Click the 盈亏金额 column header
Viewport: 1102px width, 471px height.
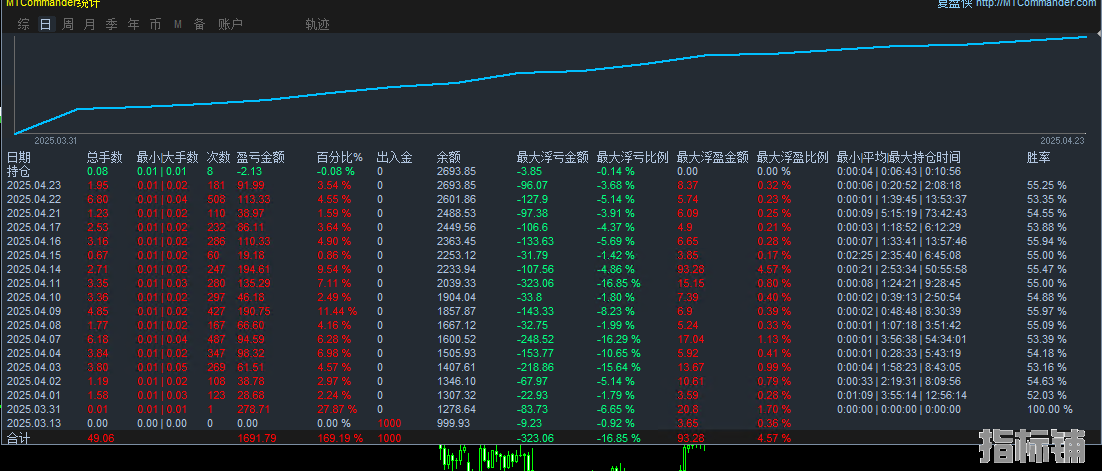(x=261, y=157)
